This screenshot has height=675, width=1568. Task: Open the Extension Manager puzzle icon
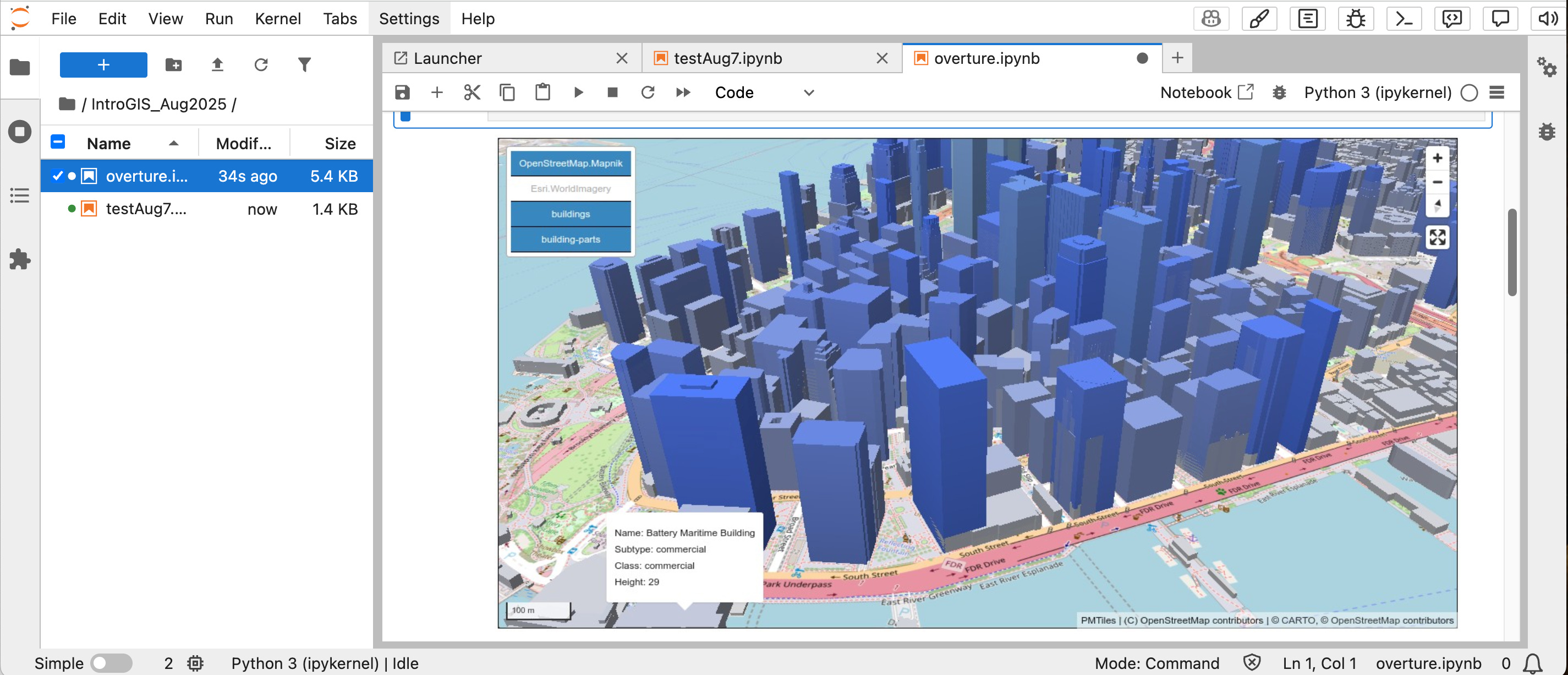pyautogui.click(x=19, y=259)
